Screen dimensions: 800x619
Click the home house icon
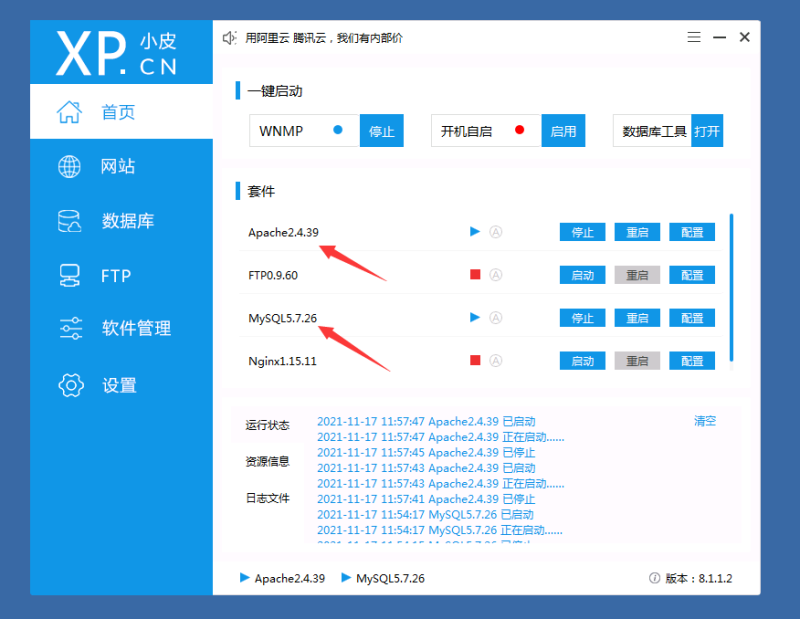69,112
